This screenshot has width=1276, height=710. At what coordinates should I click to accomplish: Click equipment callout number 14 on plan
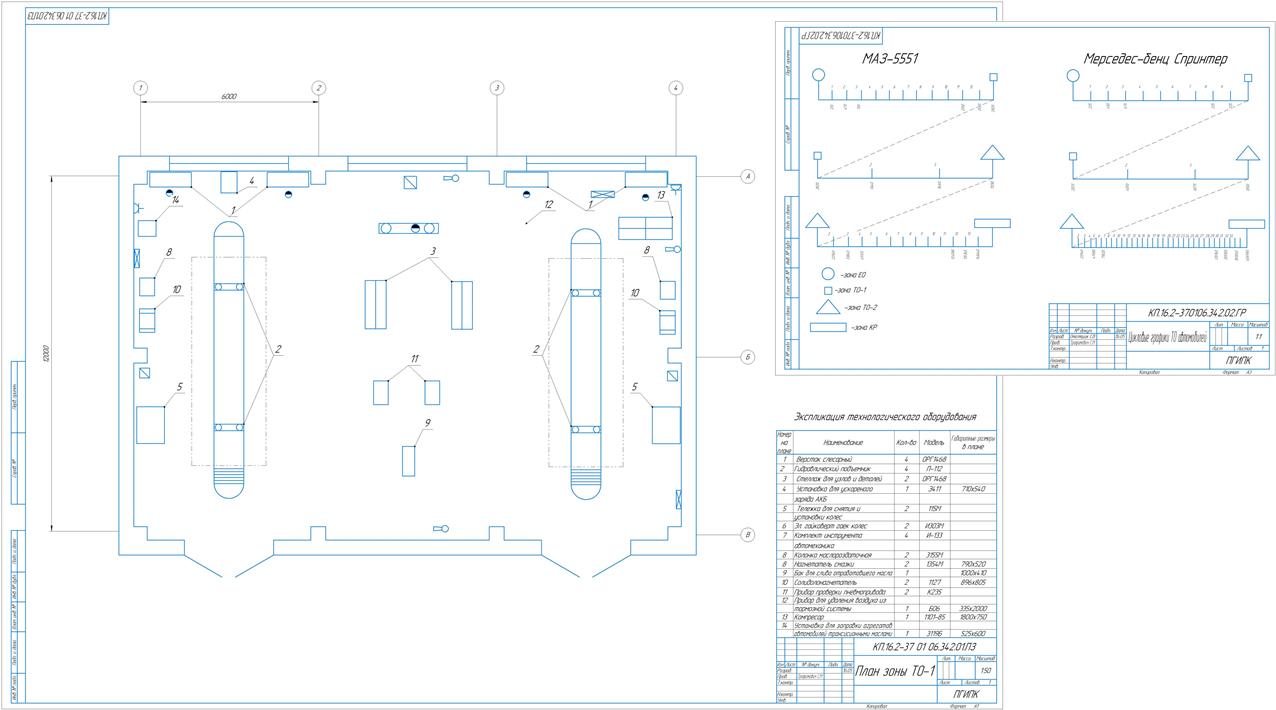(x=175, y=200)
